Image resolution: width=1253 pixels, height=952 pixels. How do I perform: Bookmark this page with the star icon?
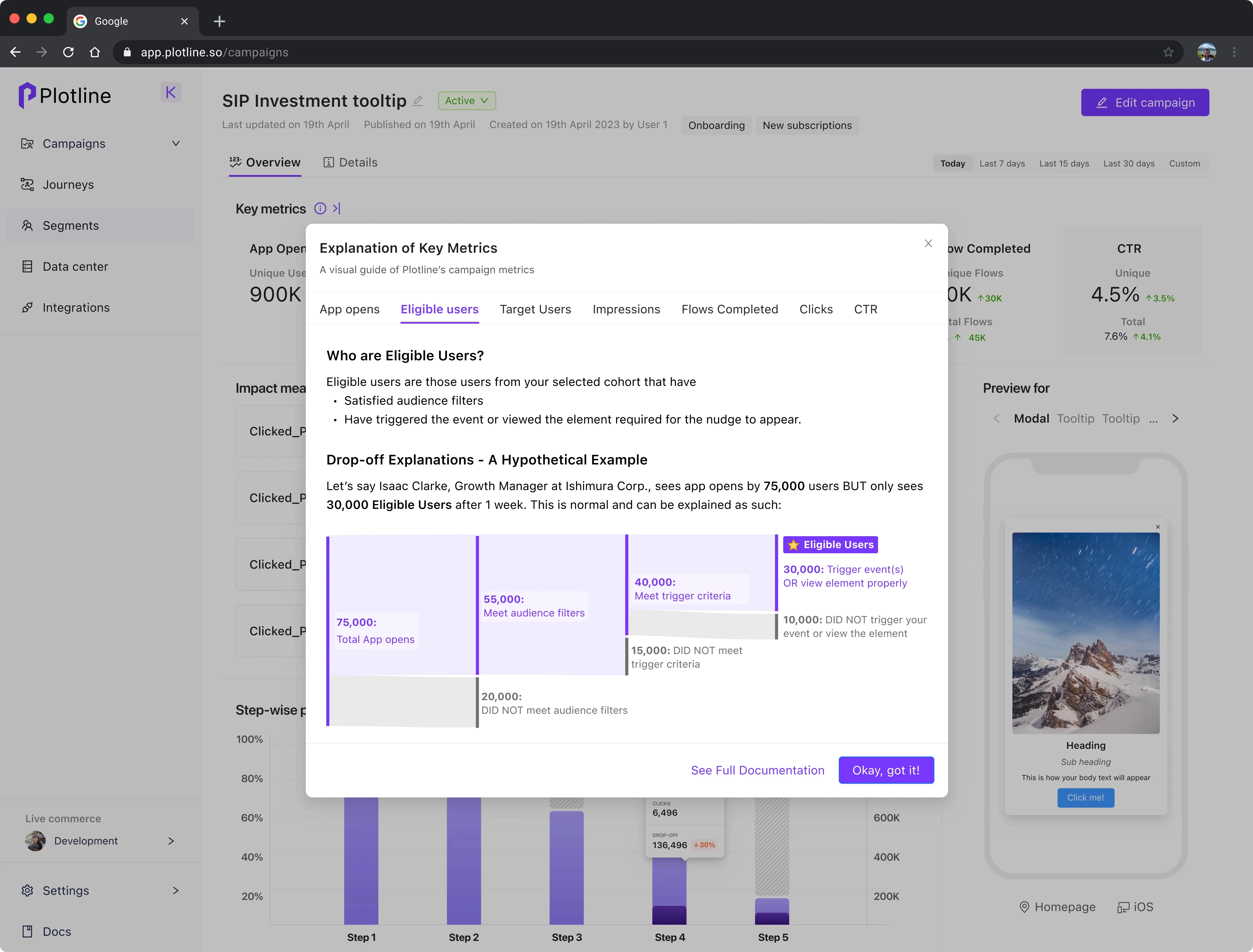(1168, 52)
